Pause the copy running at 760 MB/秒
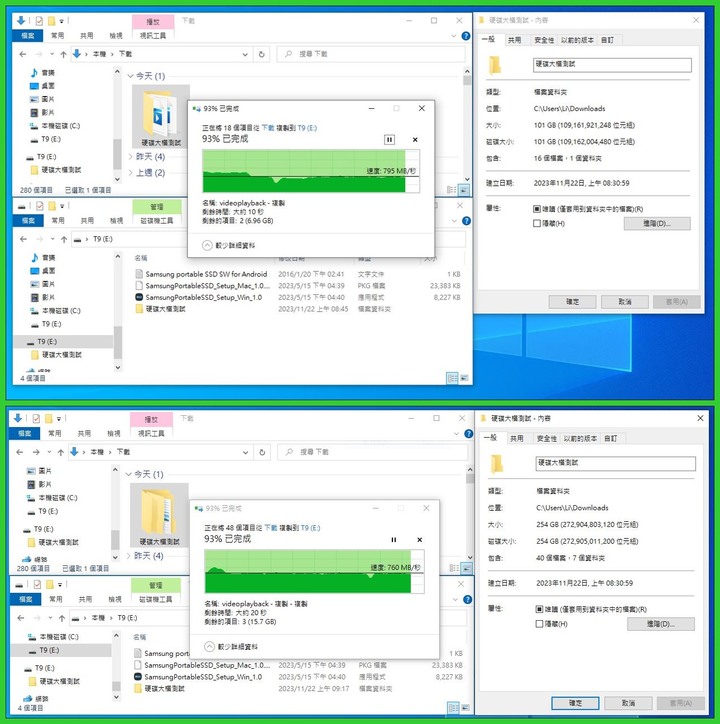 point(393,540)
